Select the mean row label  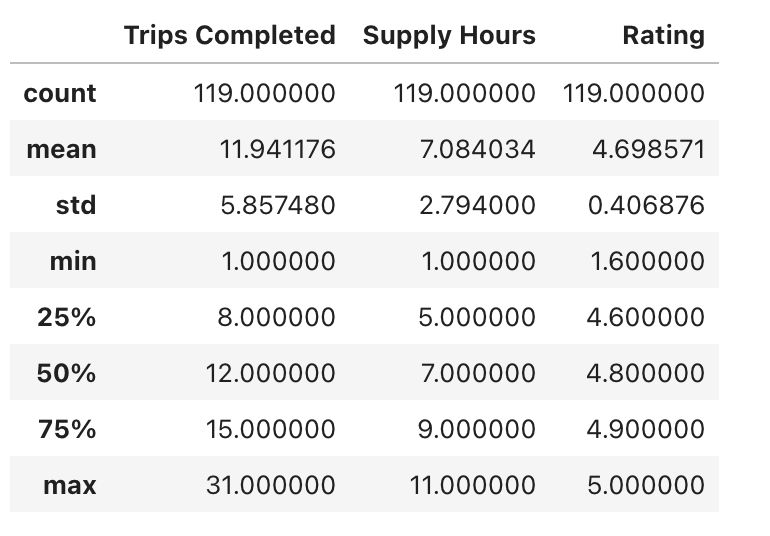tap(61, 149)
